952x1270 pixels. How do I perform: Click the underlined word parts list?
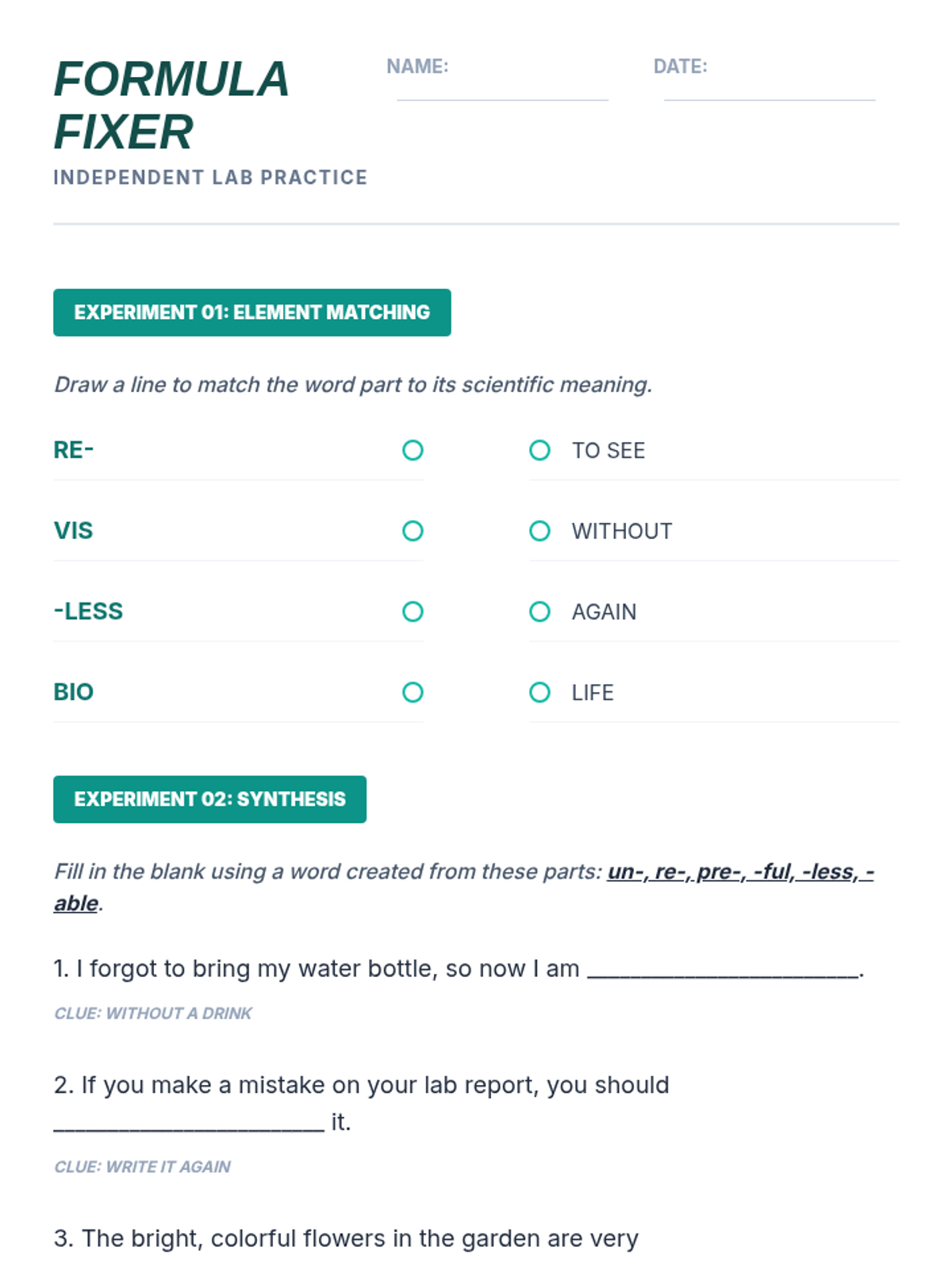click(x=739, y=872)
